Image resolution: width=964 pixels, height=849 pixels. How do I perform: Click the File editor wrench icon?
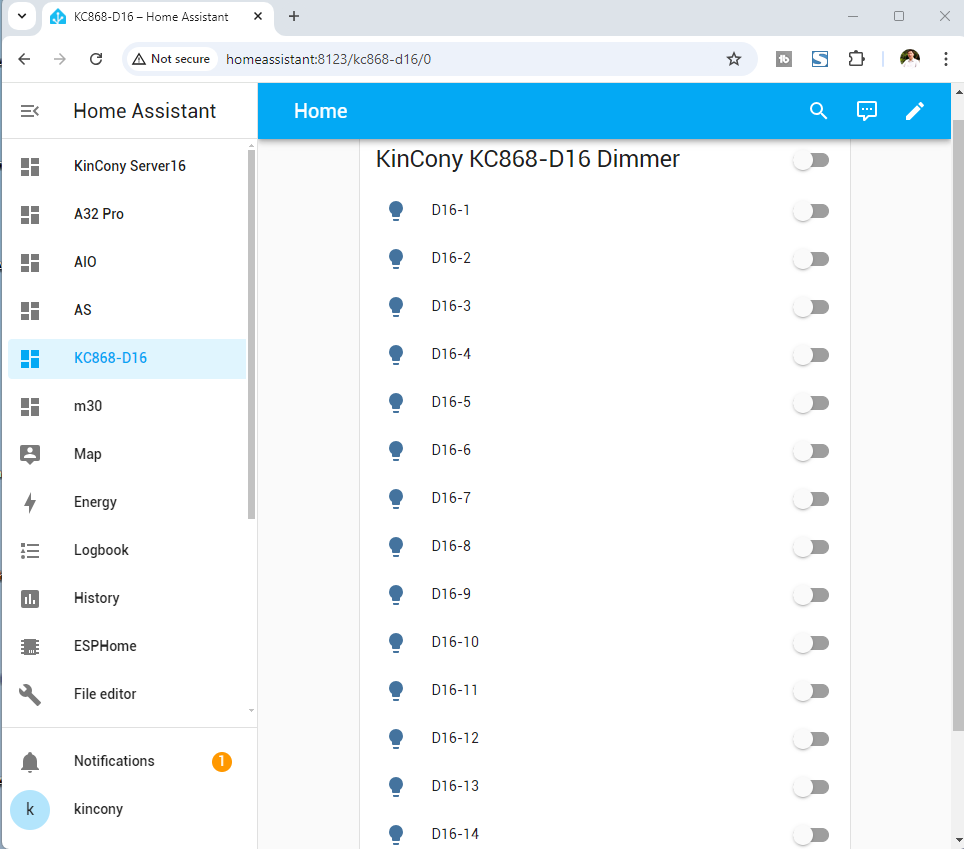point(30,694)
